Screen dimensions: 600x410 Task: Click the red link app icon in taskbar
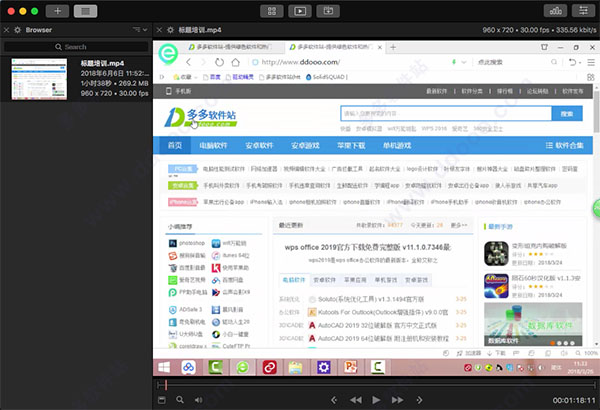269,368
